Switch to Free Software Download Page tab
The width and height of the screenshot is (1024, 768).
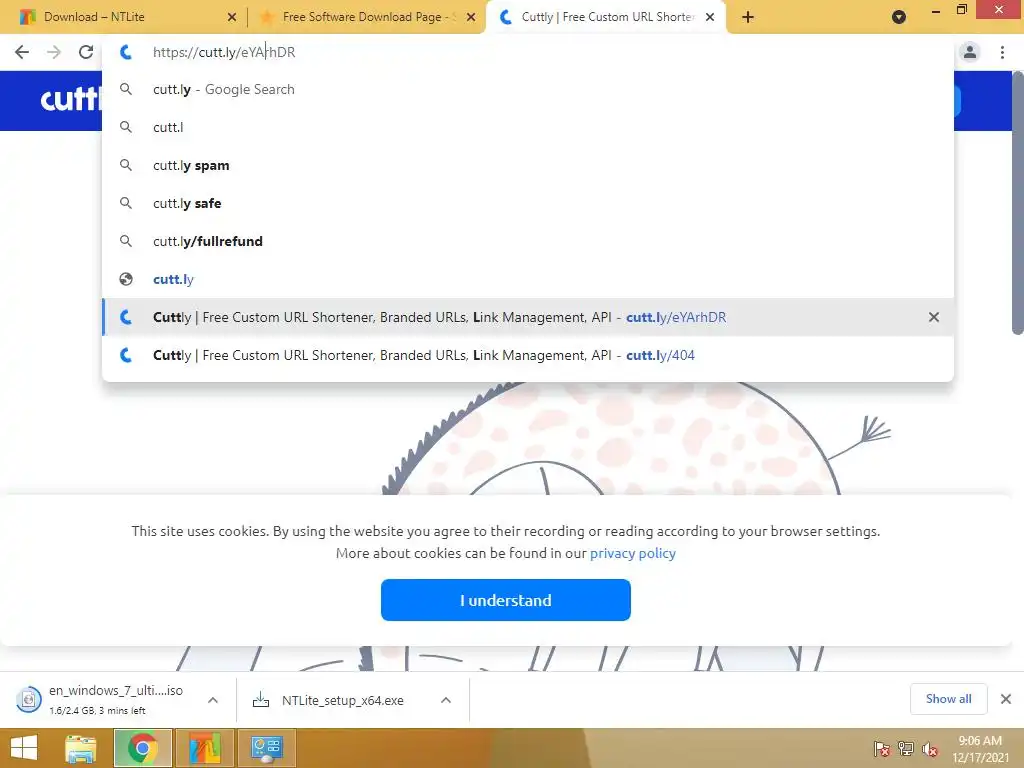369,17
